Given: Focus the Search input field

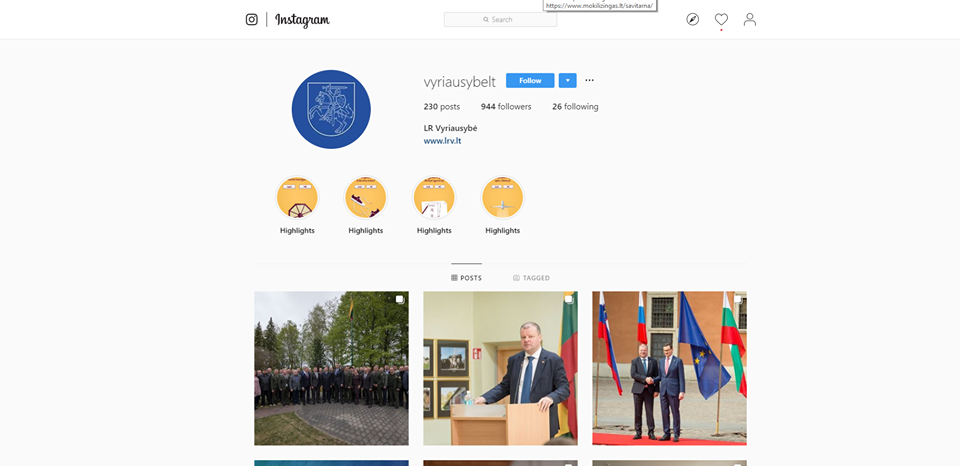Looking at the screenshot, I should 500,20.
